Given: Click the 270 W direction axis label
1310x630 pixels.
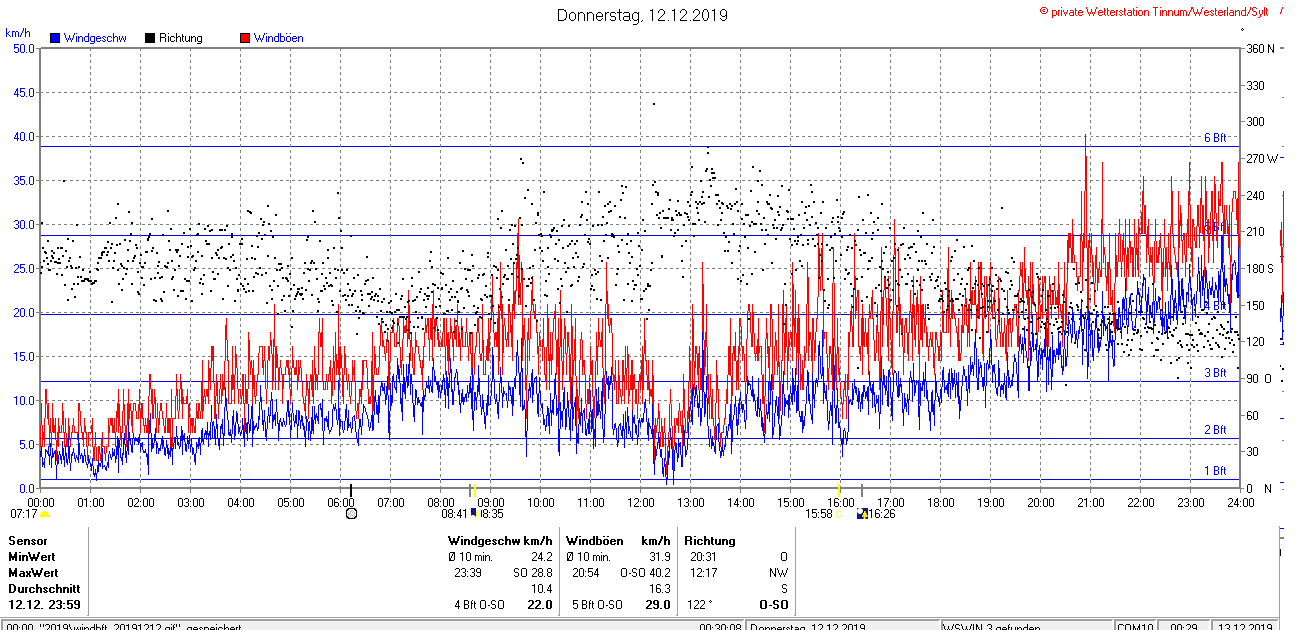Looking at the screenshot, I should pyautogui.click(x=1262, y=159).
